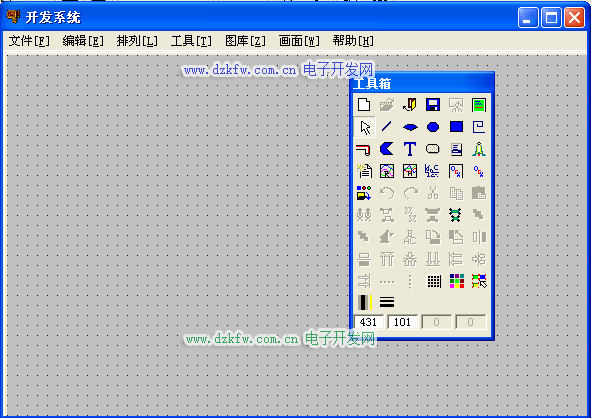Toggle the grid display icon

point(433,281)
